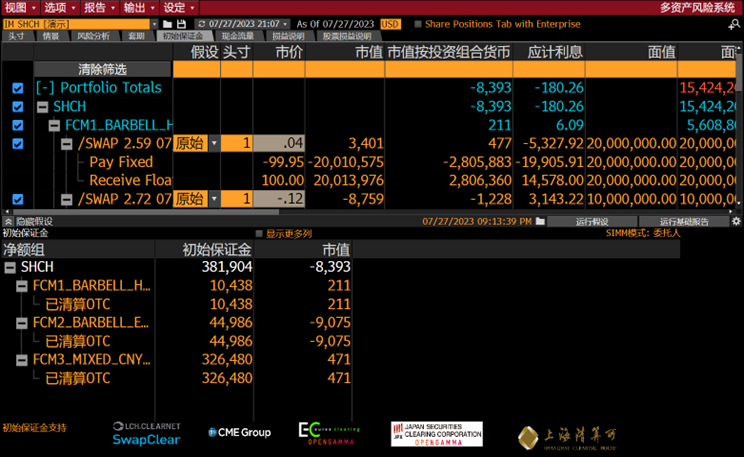This screenshot has height=457, width=744.
Task: Click the Japan Securities Clearing Corporation logo
Action: [436, 433]
